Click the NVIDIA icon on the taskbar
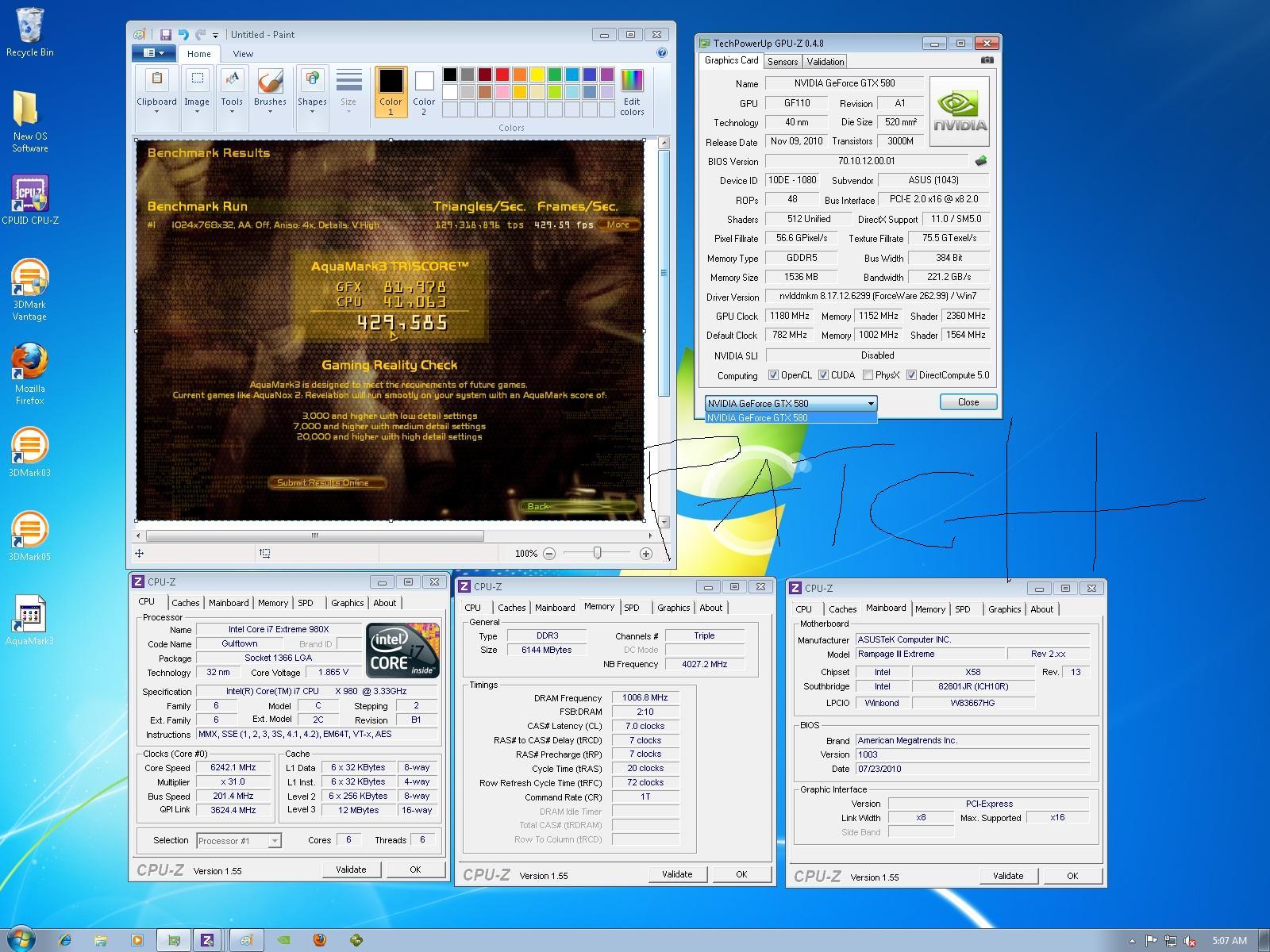The image size is (1270, 952). (x=283, y=940)
